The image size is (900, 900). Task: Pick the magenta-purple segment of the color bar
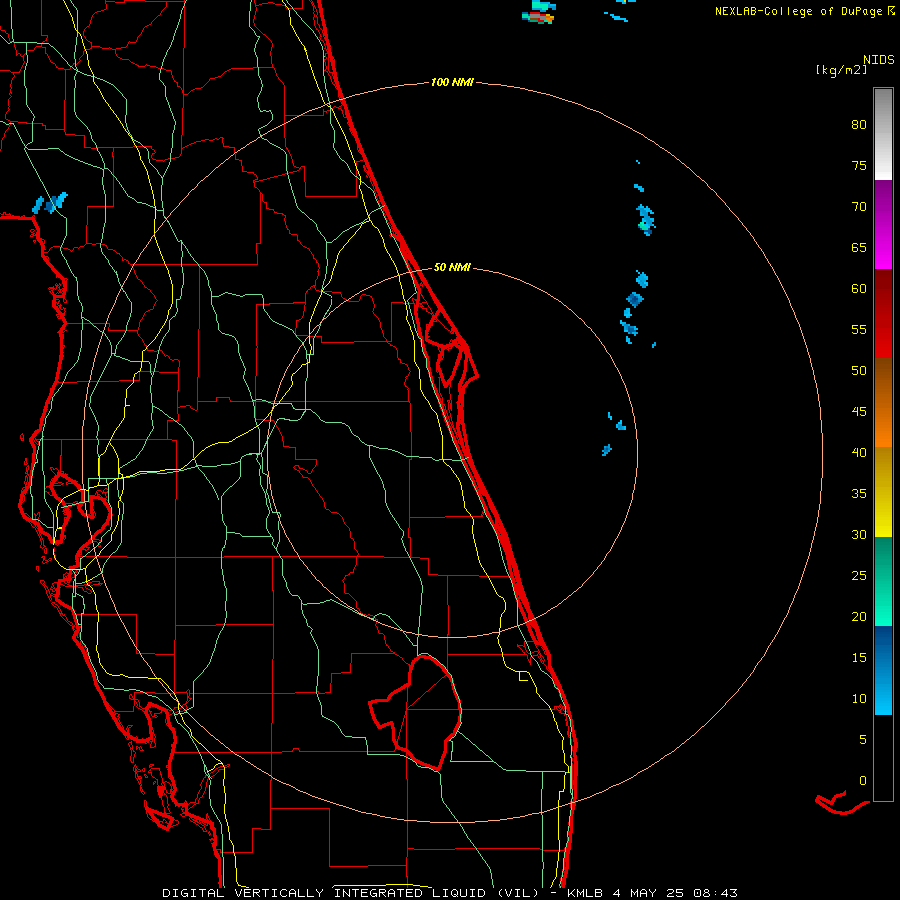click(x=883, y=224)
